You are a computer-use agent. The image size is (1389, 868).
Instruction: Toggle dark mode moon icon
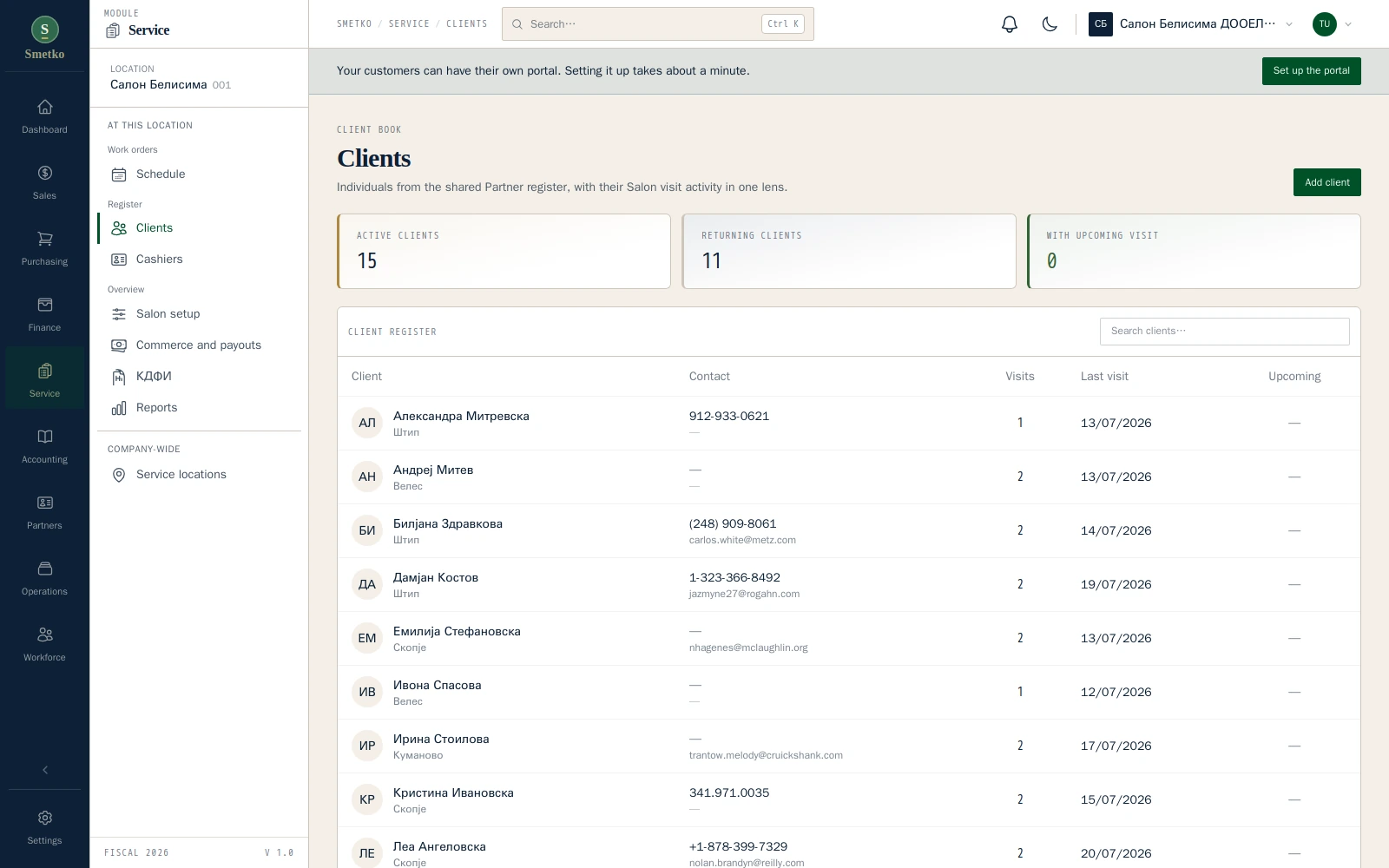pos(1050,24)
